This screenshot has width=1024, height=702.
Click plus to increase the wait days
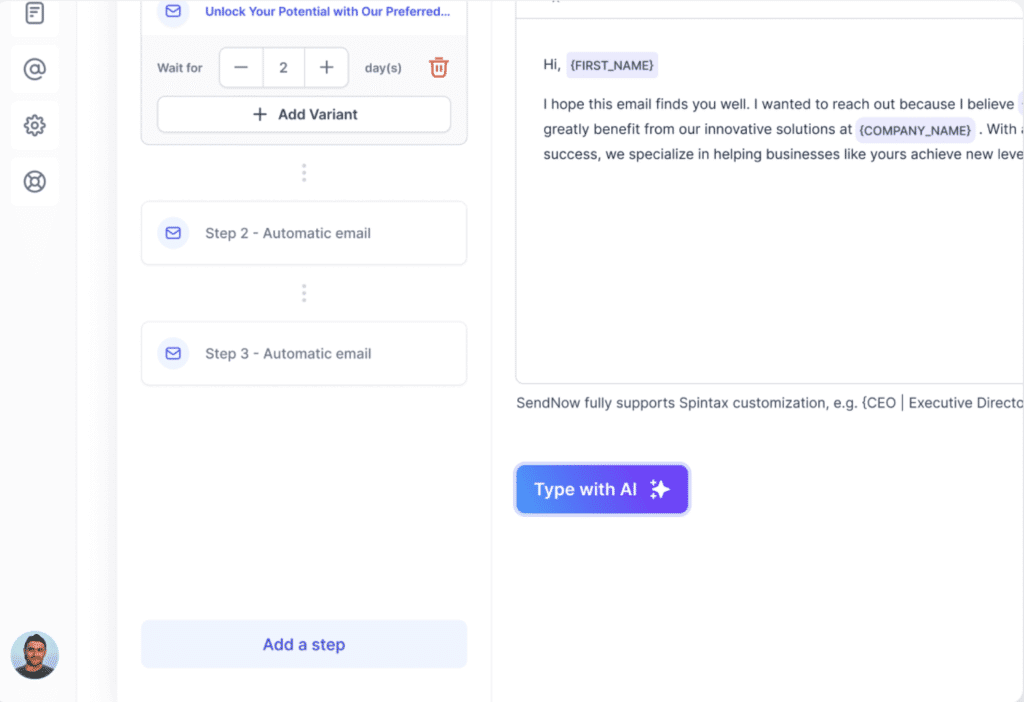click(325, 67)
